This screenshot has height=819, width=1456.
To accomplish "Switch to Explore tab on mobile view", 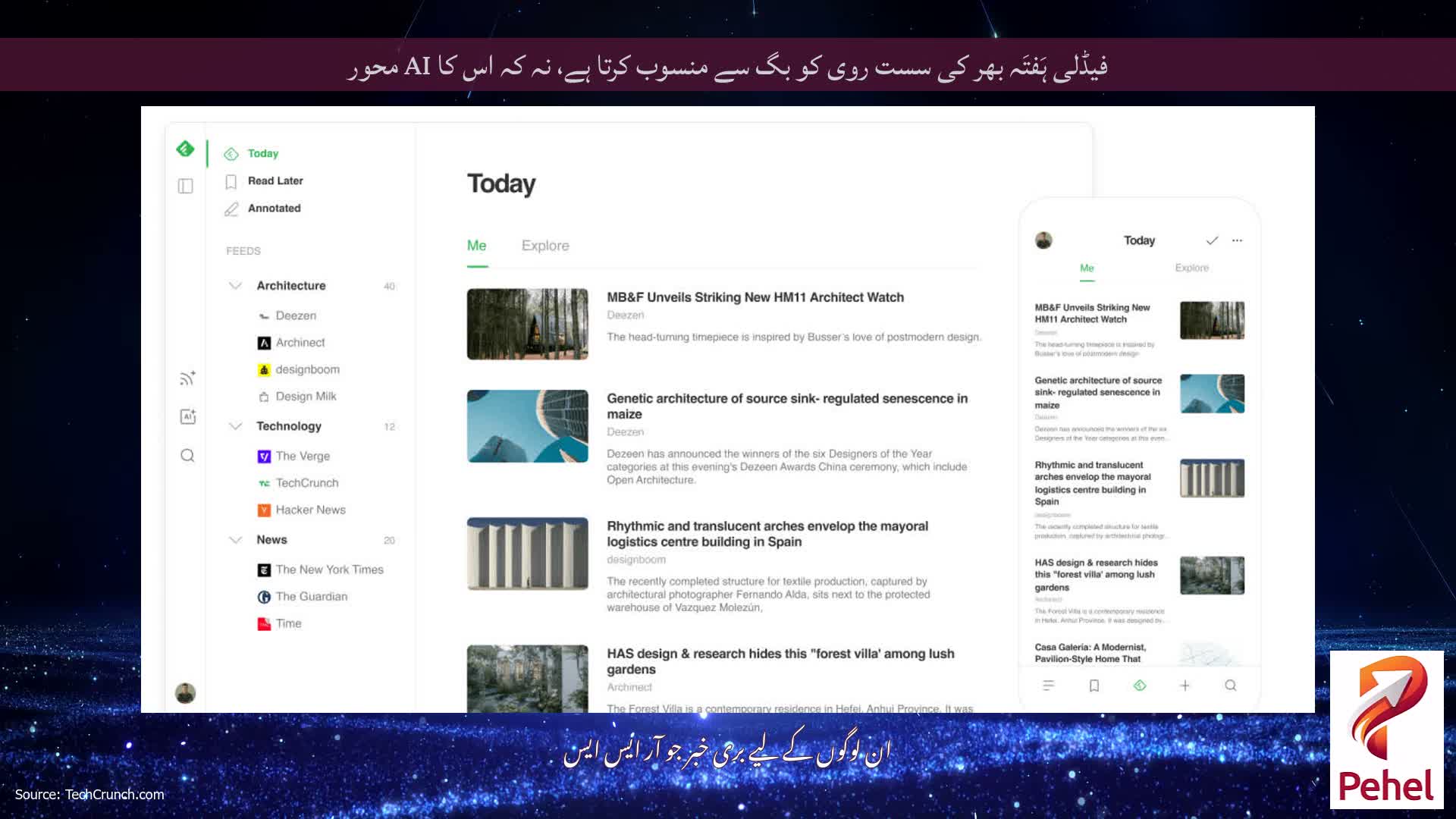I will point(1191,268).
